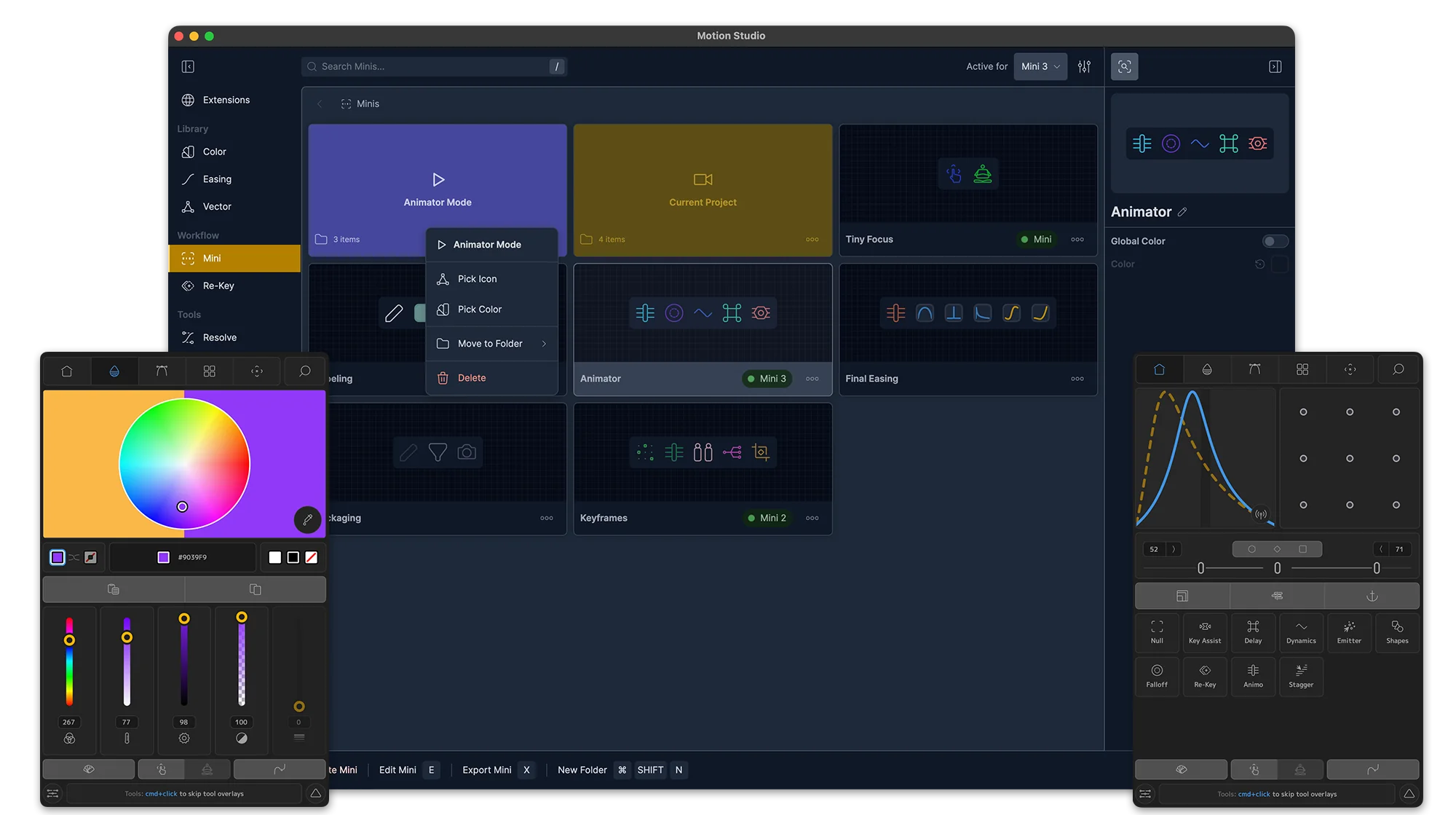Open Current Project options dots
The image size is (1456, 815).
pyautogui.click(x=812, y=240)
